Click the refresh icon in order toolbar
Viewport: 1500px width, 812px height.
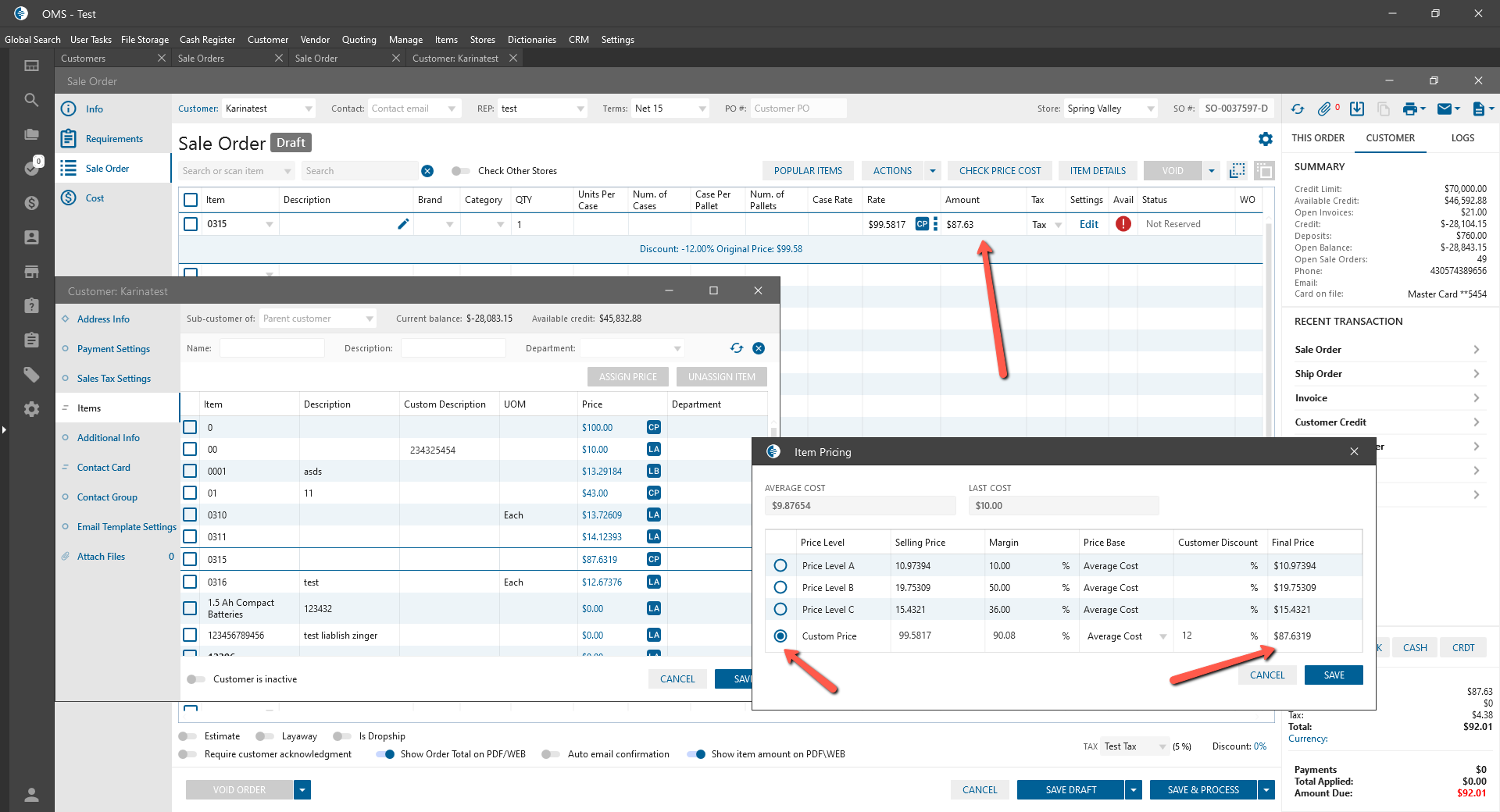click(x=1298, y=109)
